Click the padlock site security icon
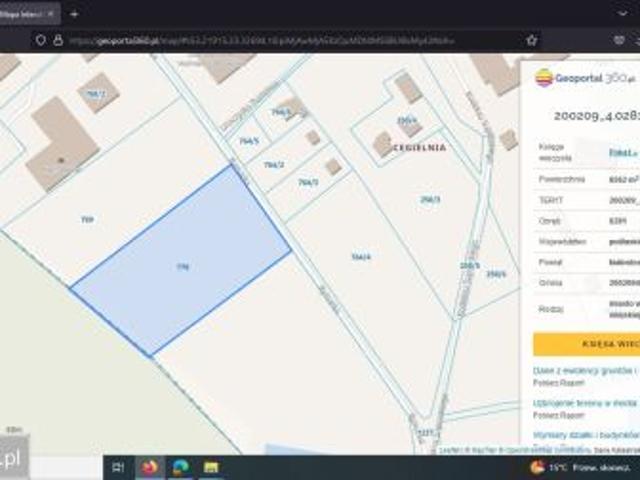This screenshot has width=640, height=480. click(x=58, y=40)
